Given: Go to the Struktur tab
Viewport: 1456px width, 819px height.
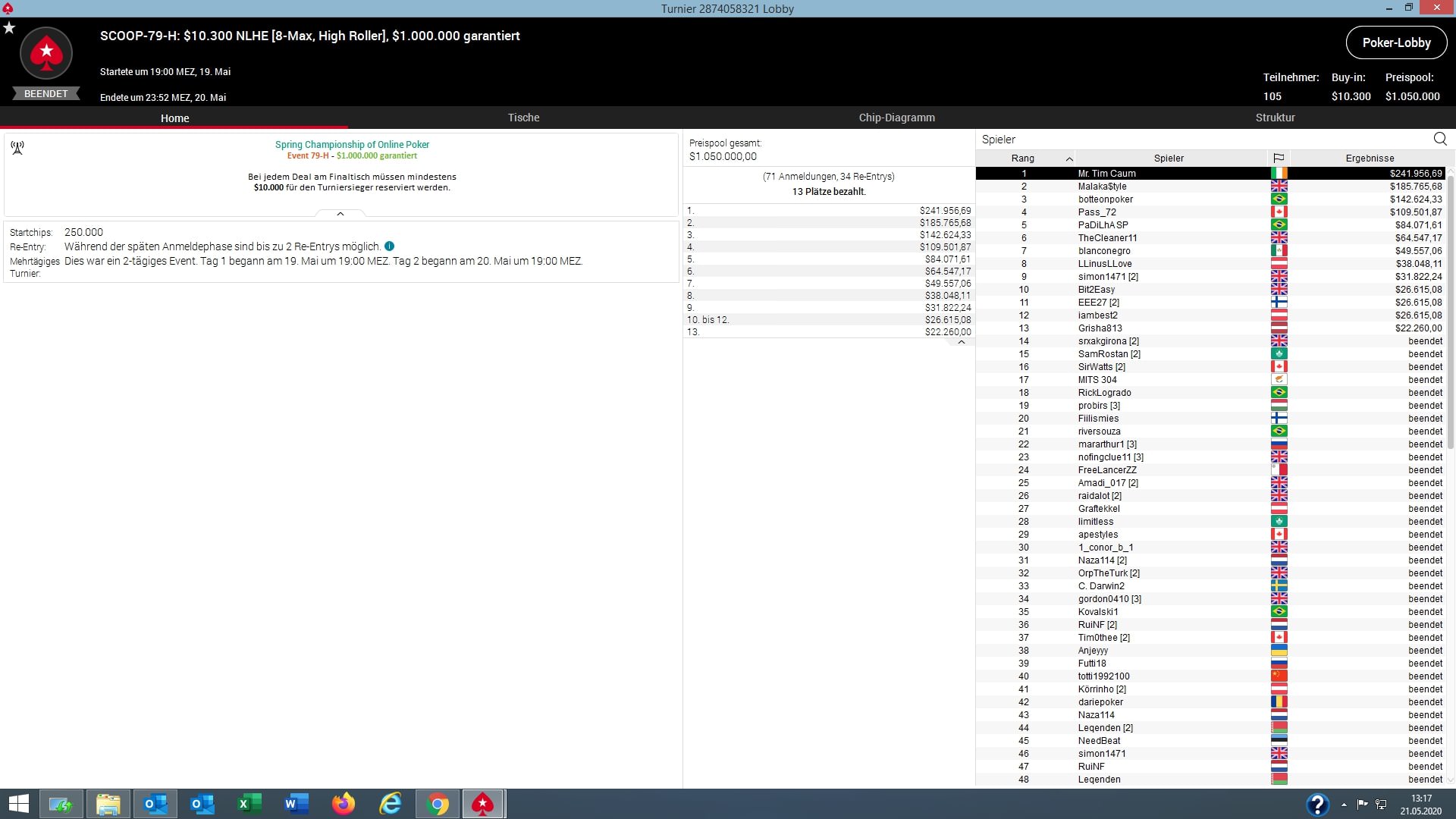Looking at the screenshot, I should tap(1275, 118).
